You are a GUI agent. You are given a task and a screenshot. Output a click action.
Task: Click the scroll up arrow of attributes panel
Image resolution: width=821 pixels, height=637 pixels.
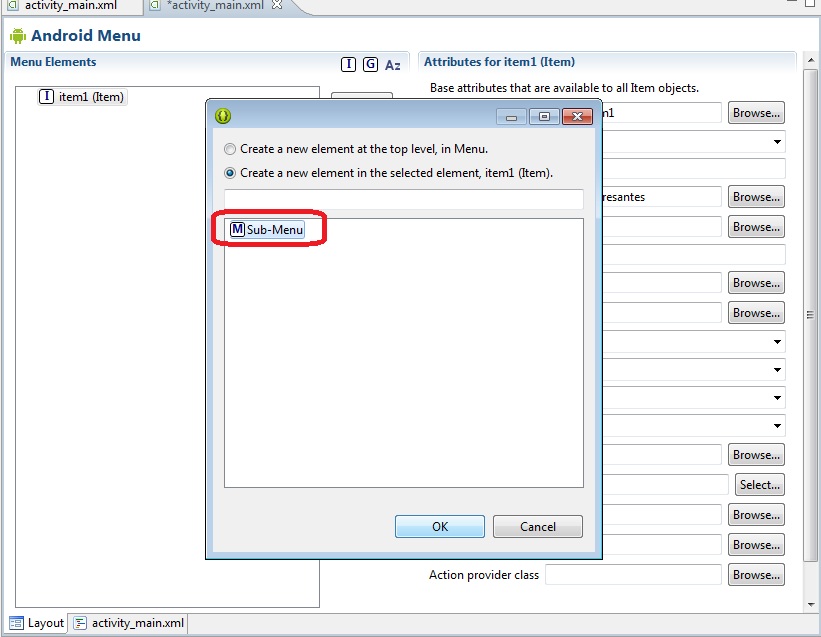click(811, 60)
